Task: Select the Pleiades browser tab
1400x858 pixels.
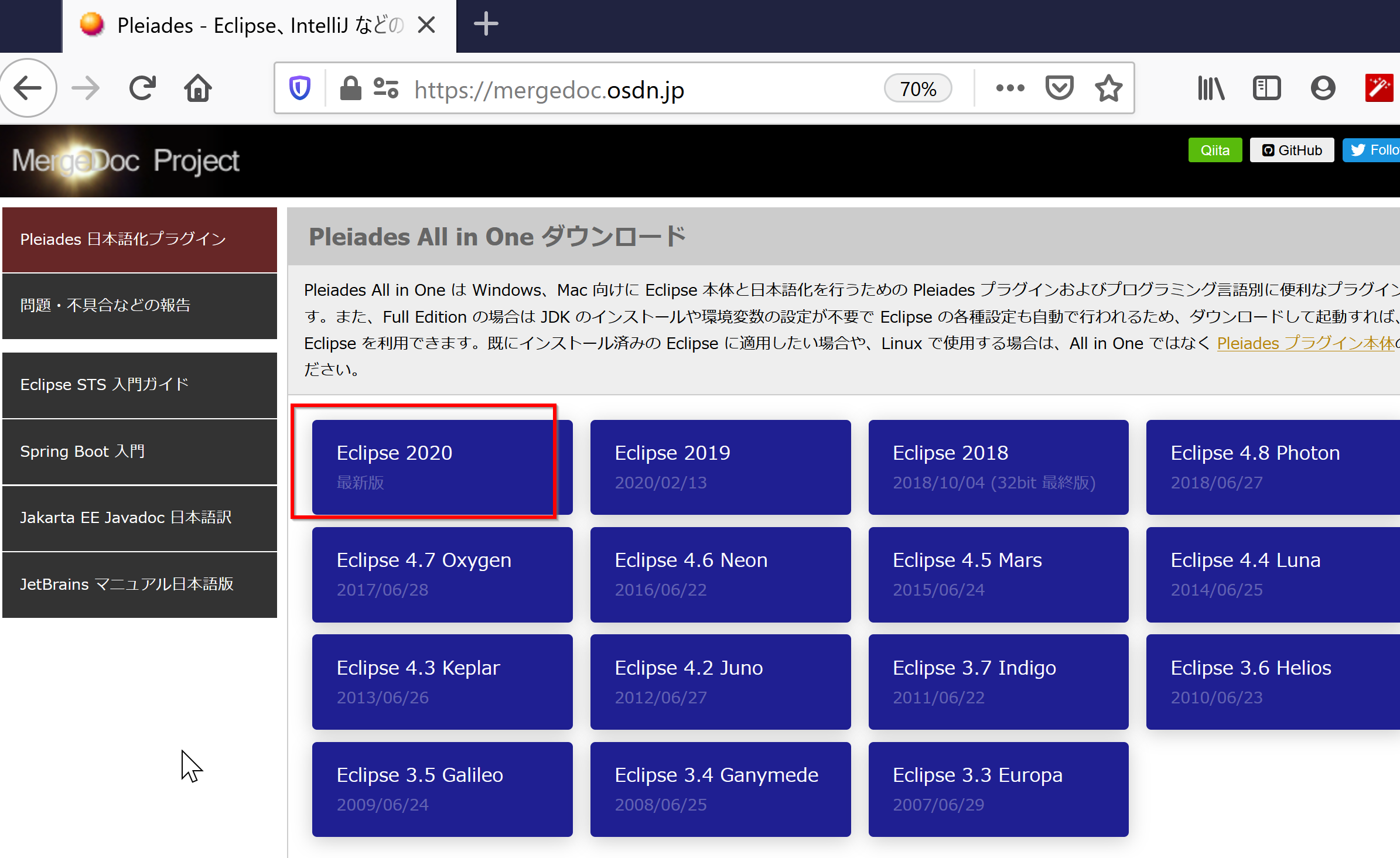Action: [x=259, y=26]
